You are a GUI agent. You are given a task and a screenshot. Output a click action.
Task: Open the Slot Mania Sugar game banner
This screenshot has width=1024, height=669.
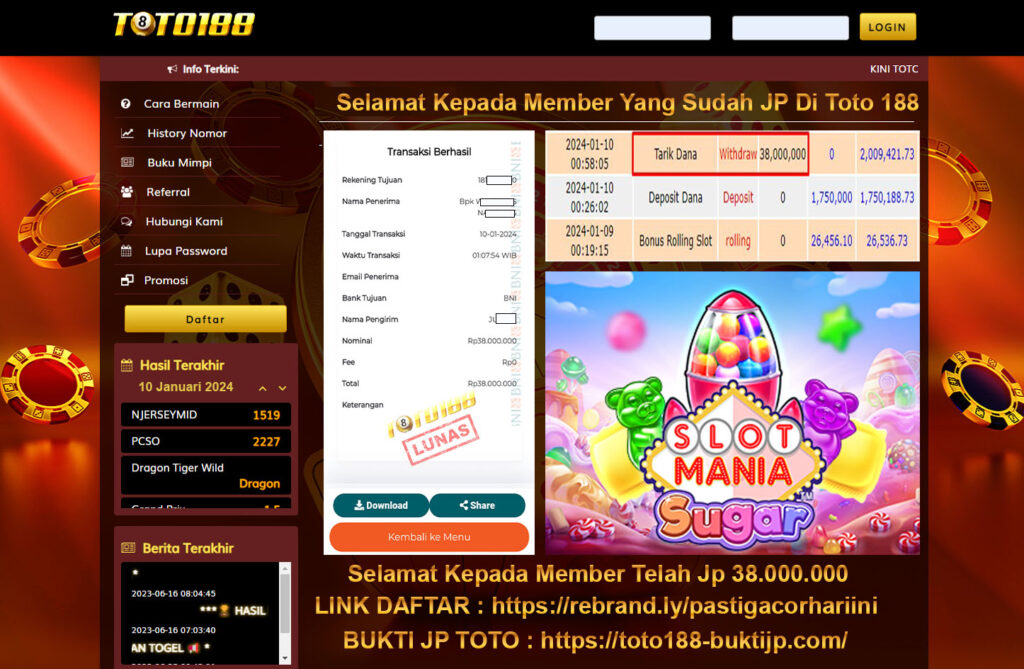pos(732,414)
